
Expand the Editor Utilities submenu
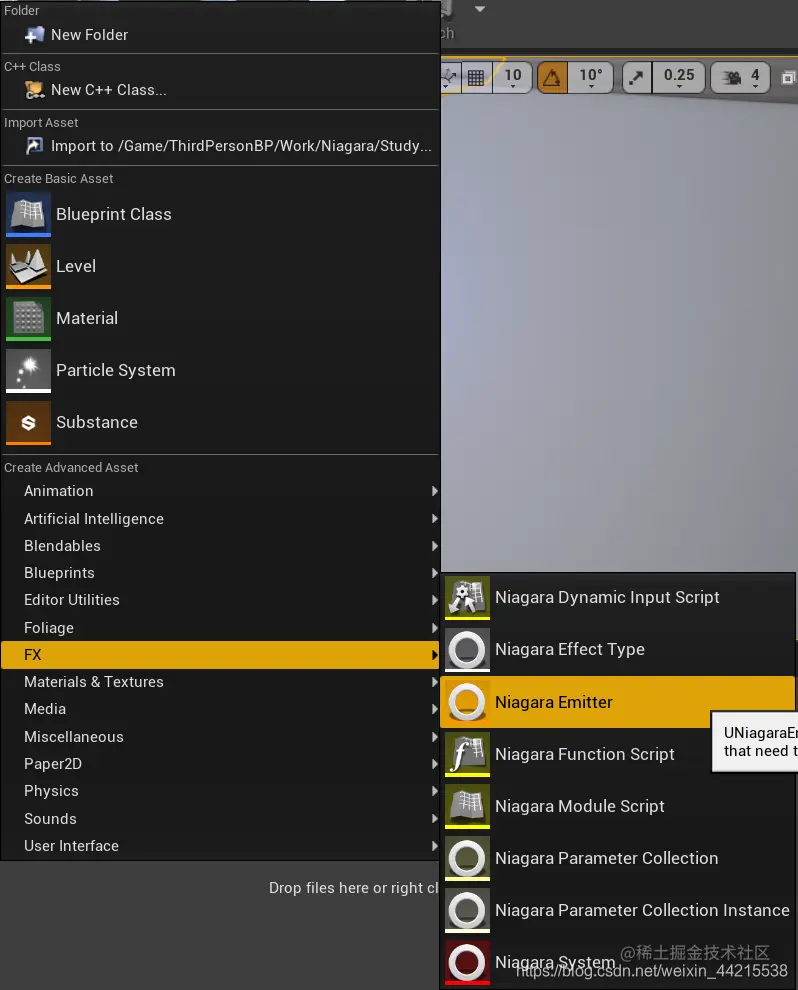[x=220, y=600]
